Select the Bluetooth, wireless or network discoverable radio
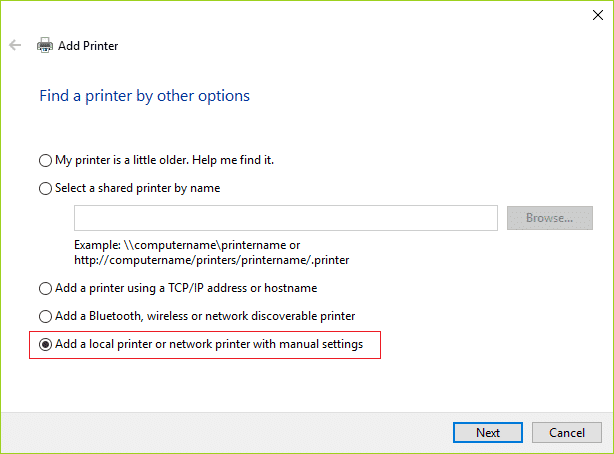The height and width of the screenshot is (454, 614). [44, 317]
